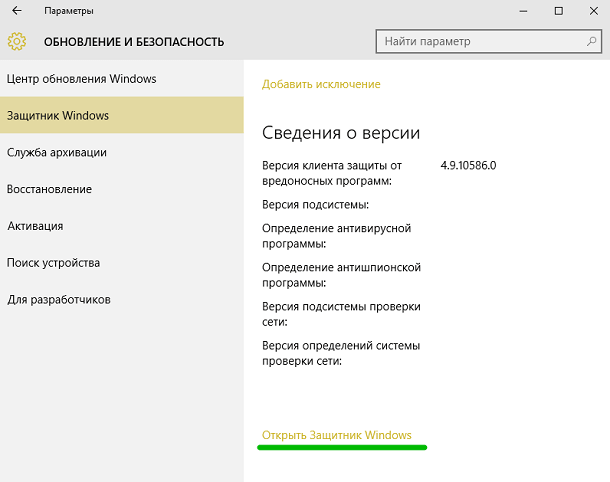Select Для разработчиков sidebar item
Image resolution: width=610 pixels, height=482 pixels.
[58, 300]
